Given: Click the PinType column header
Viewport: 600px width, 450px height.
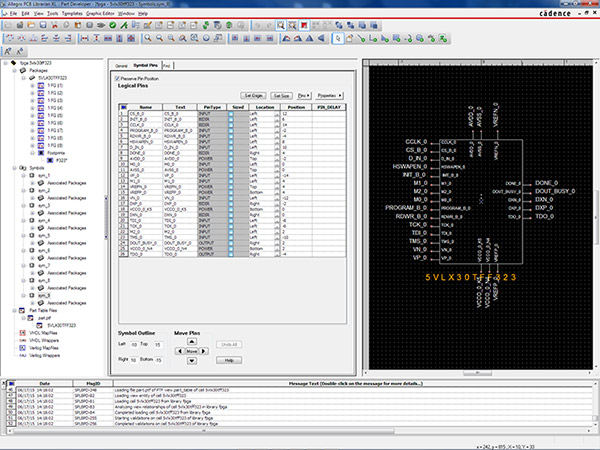Looking at the screenshot, I should pyautogui.click(x=212, y=107).
